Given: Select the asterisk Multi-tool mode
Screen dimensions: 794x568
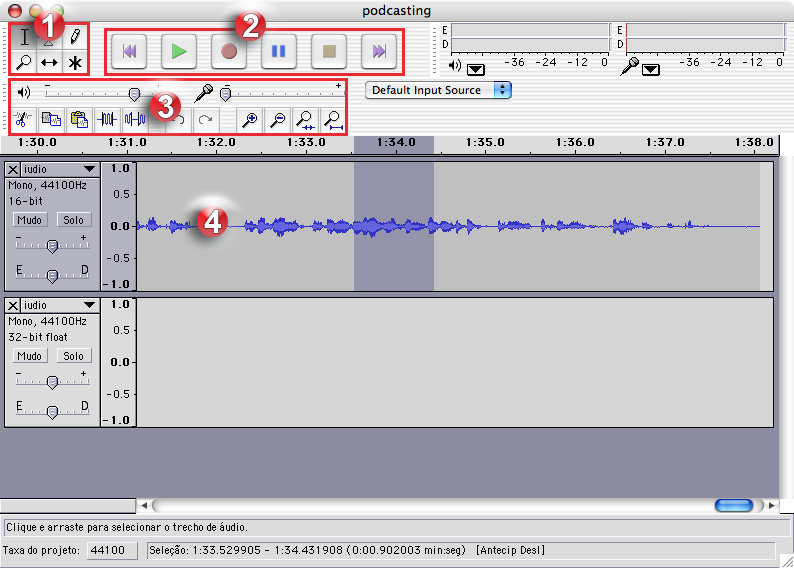Looking at the screenshot, I should [x=75, y=62].
